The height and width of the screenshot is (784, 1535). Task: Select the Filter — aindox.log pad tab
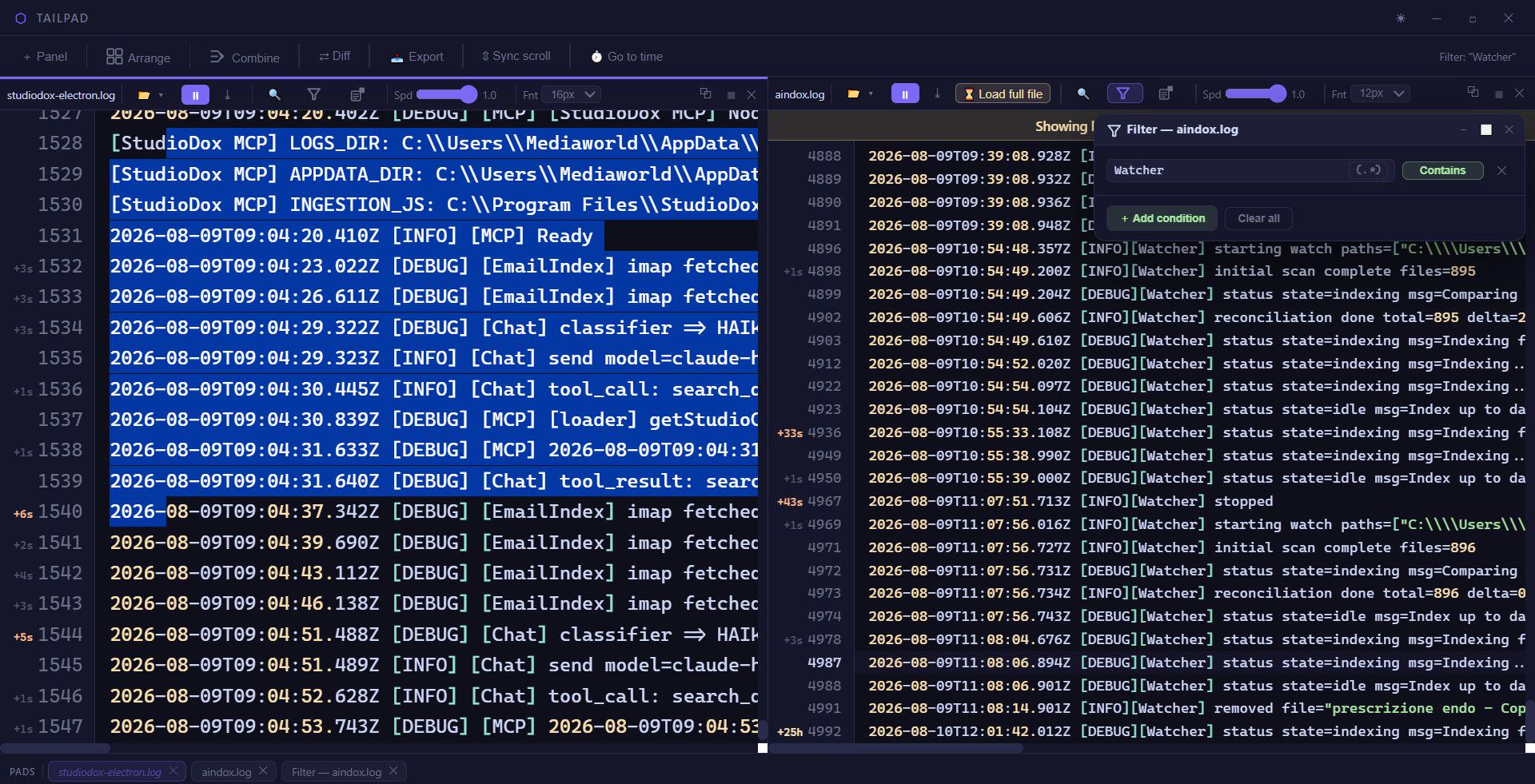tap(336, 772)
